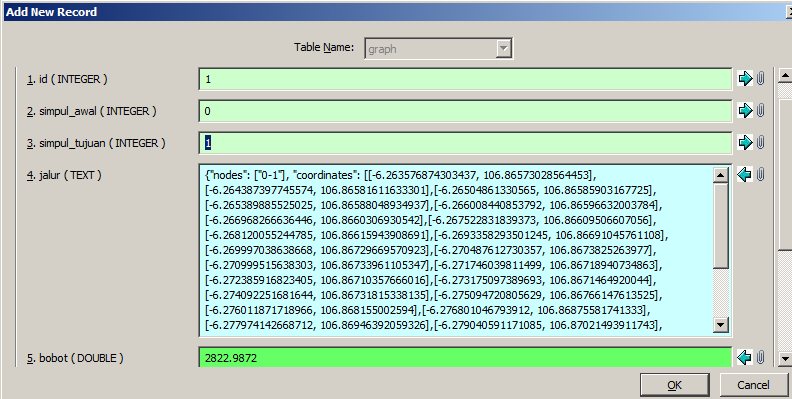
Task: Cancel the Add New Record dialog
Action: point(753,385)
